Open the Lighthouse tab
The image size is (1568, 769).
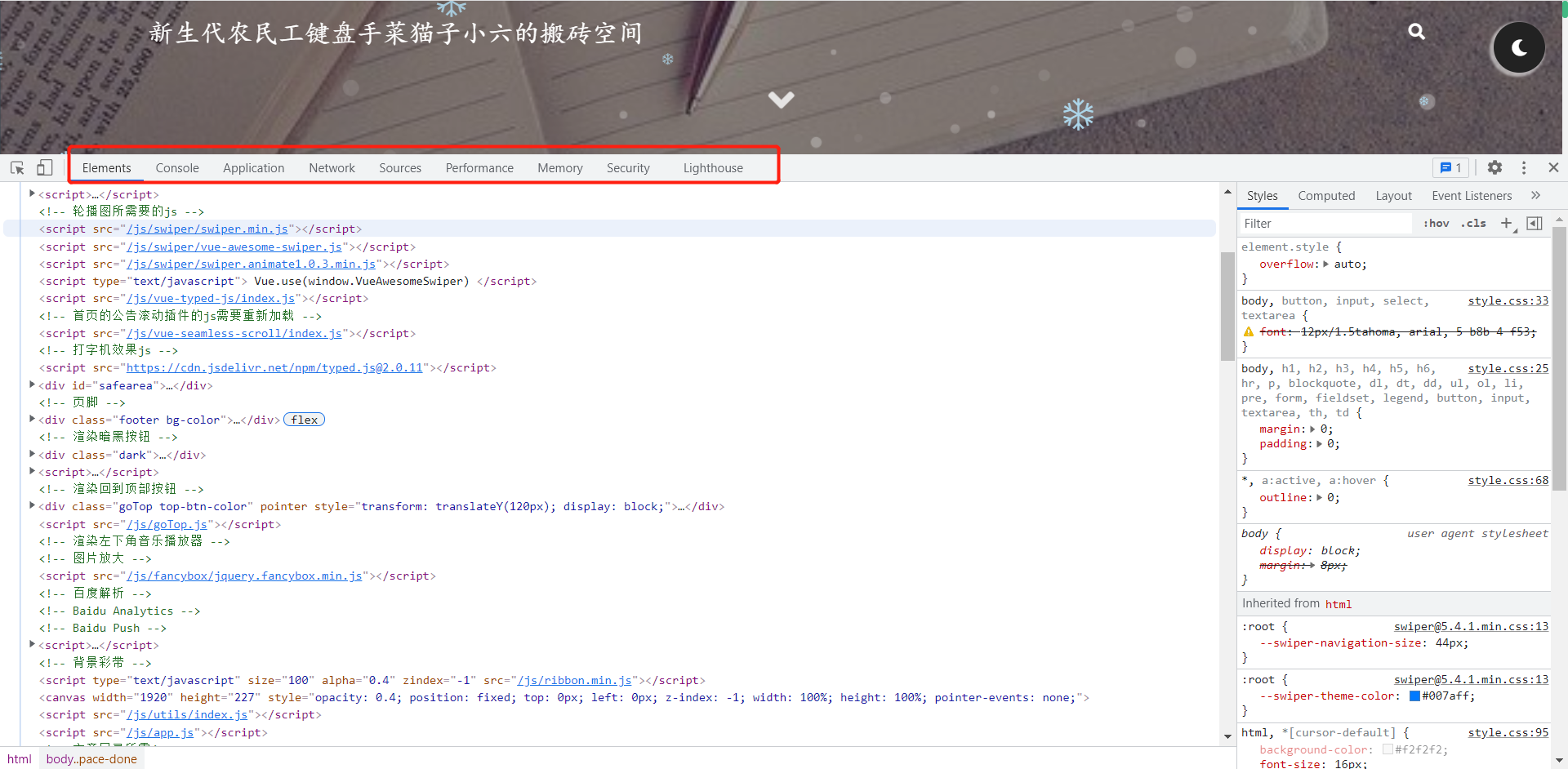pyautogui.click(x=713, y=168)
